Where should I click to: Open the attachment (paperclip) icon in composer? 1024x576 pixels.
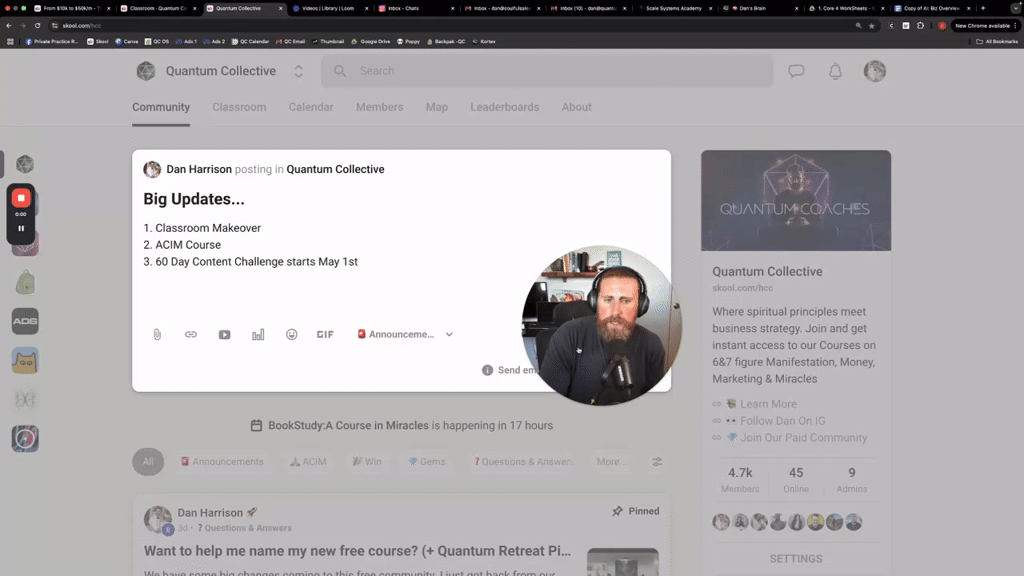(x=157, y=334)
